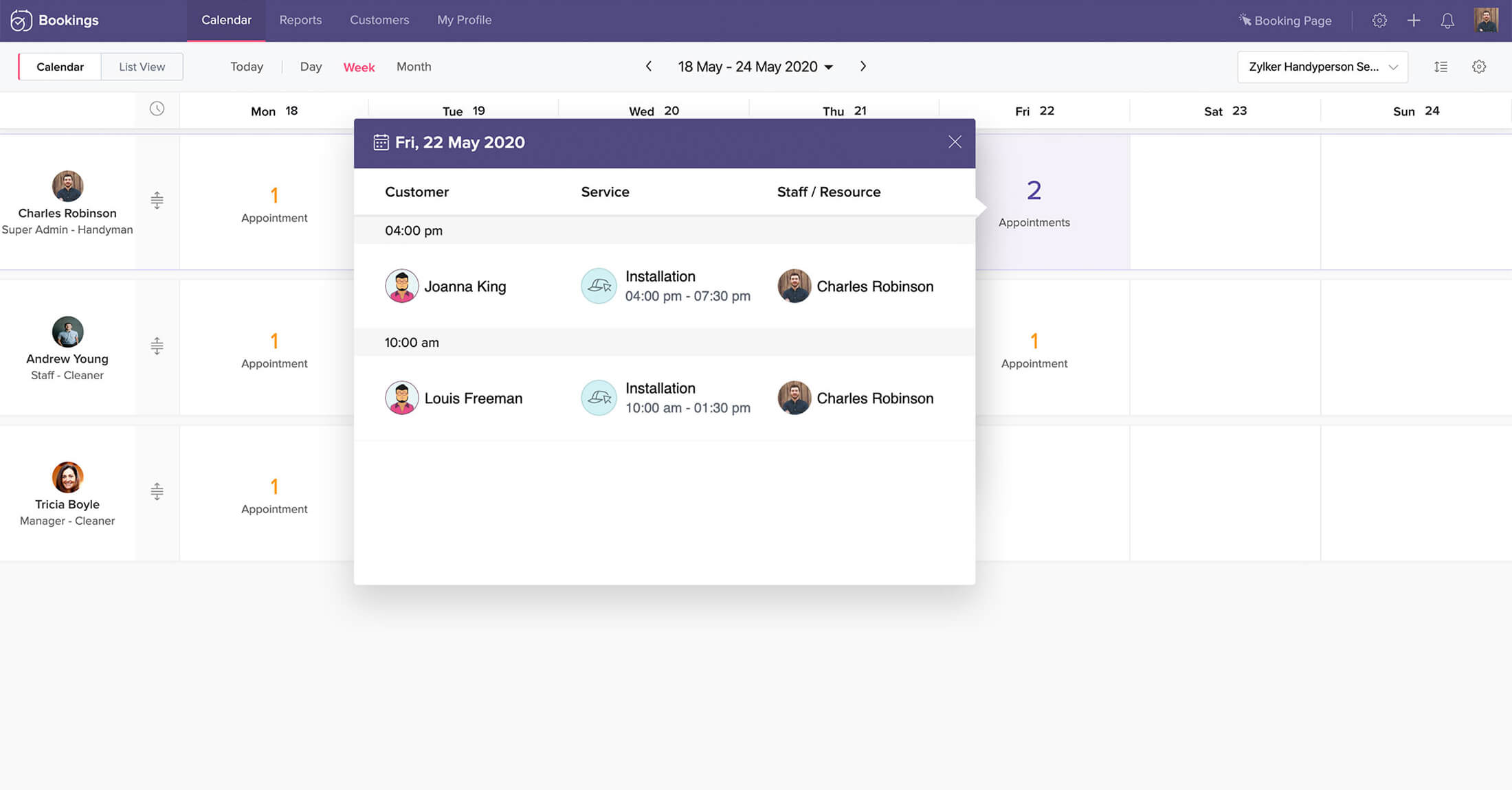Viewport: 1512px width, 790px height.
Task: Click Today button to jump to current date
Action: point(246,66)
